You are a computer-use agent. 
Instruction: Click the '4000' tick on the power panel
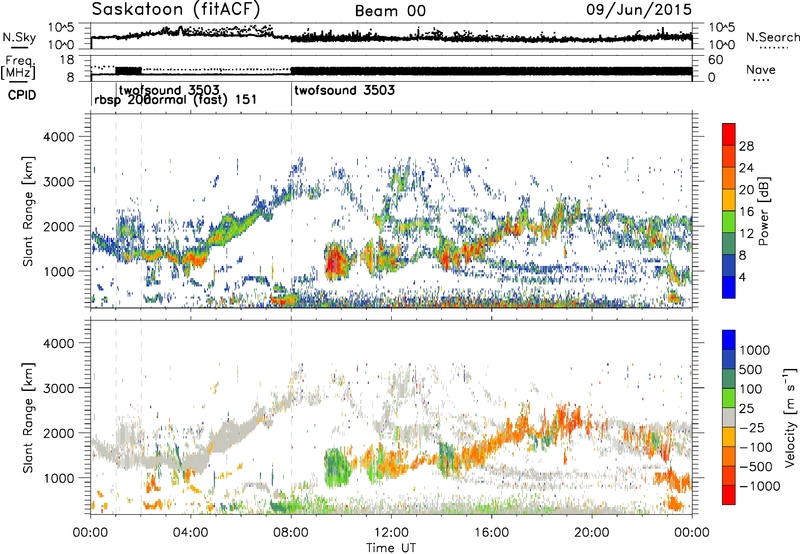tap(58, 137)
